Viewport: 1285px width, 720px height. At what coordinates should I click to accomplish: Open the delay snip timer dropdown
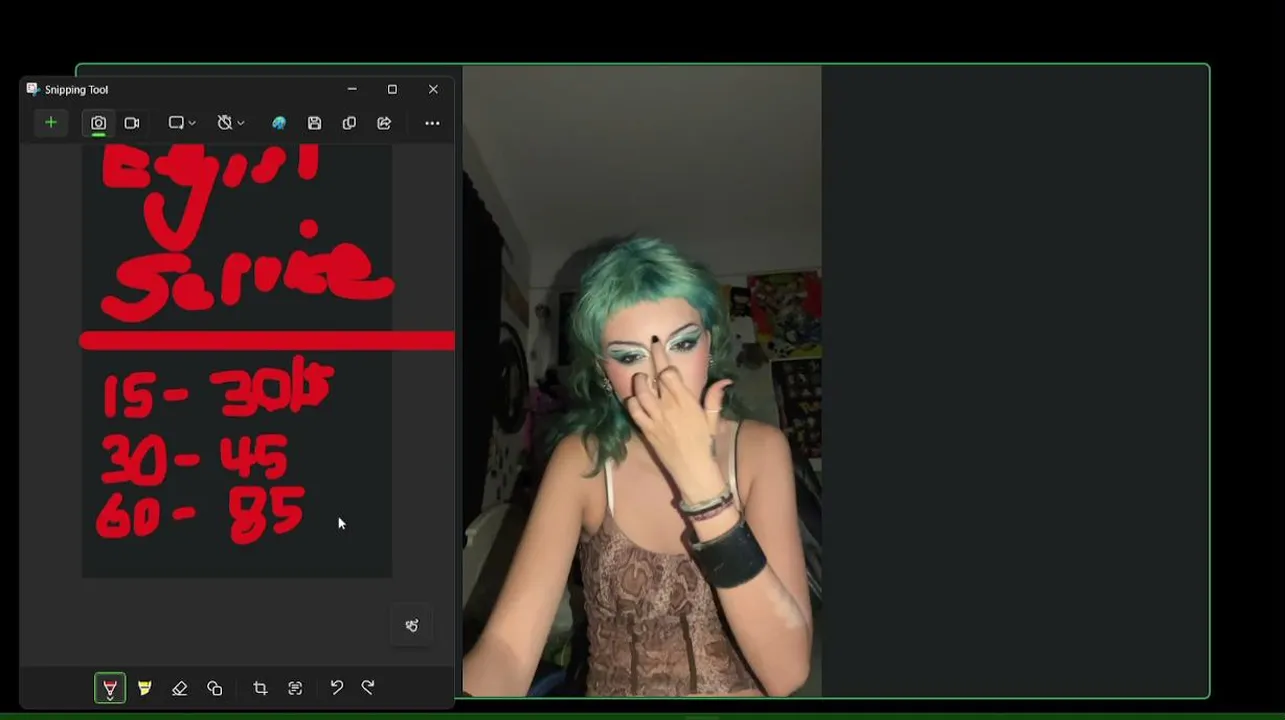[x=231, y=123]
